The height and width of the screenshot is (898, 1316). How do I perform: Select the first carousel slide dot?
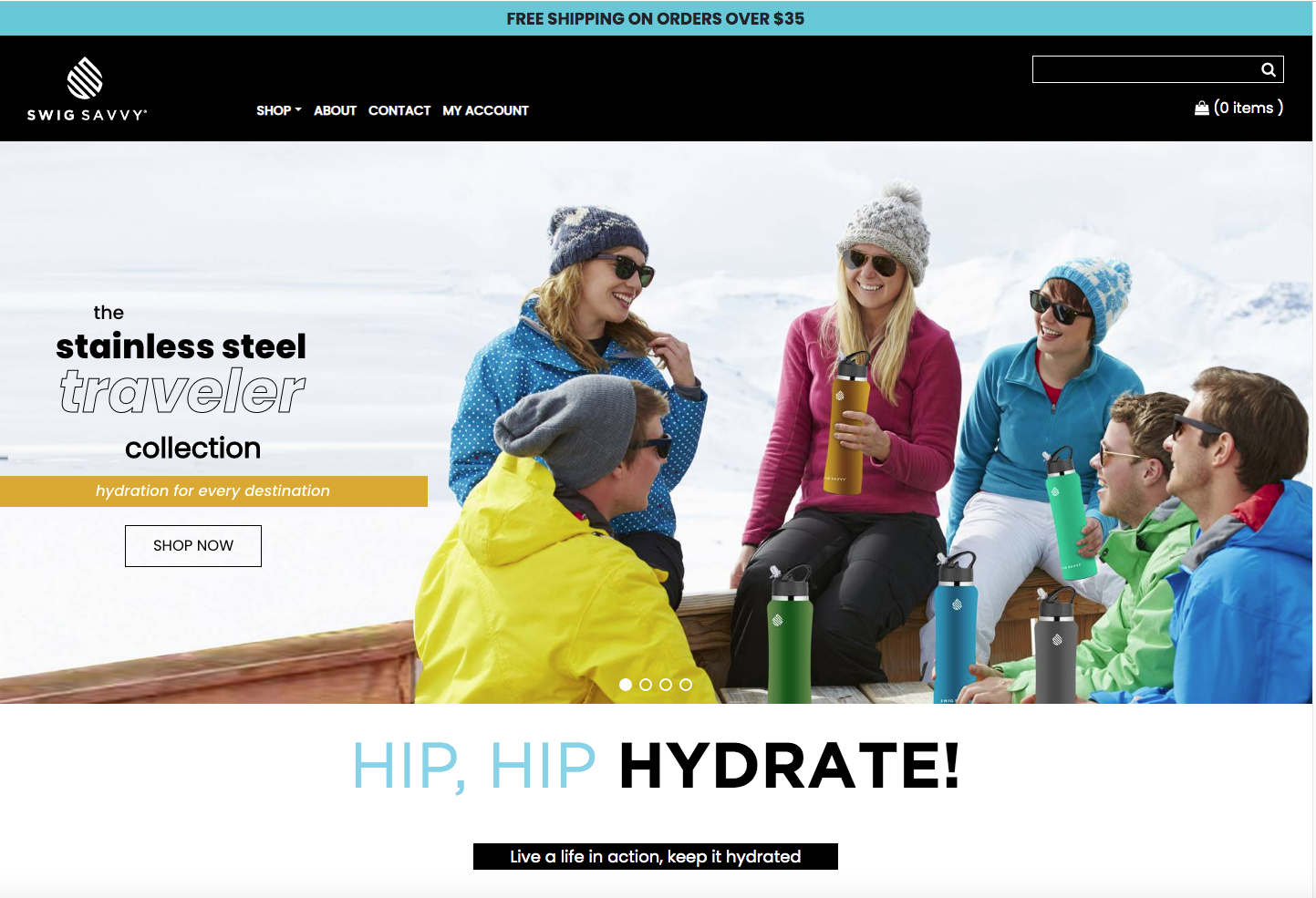coord(626,685)
